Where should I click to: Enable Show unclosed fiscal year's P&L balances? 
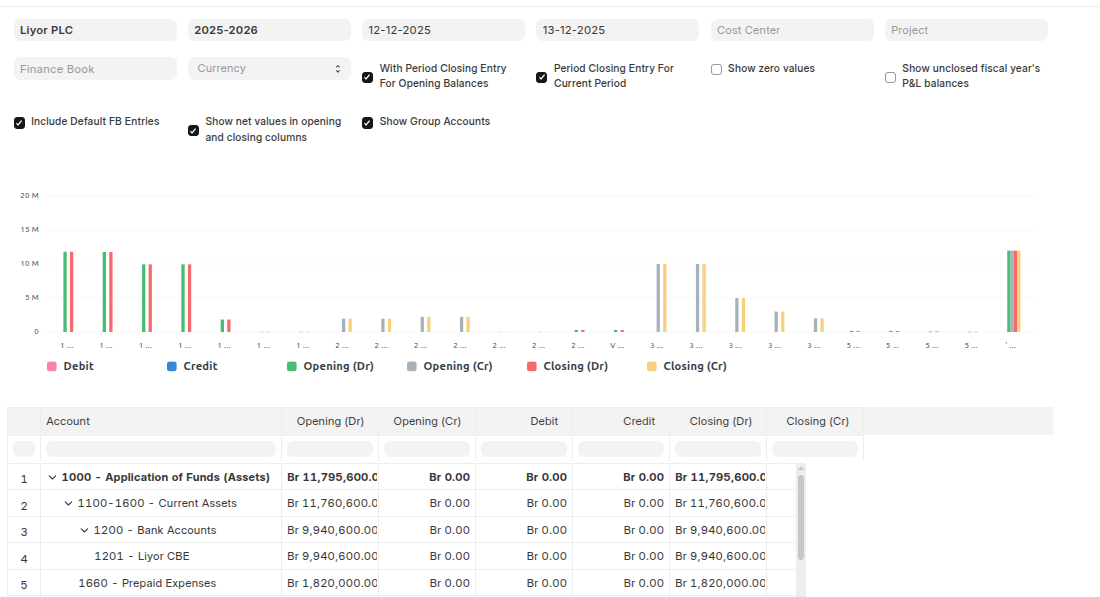click(x=890, y=77)
